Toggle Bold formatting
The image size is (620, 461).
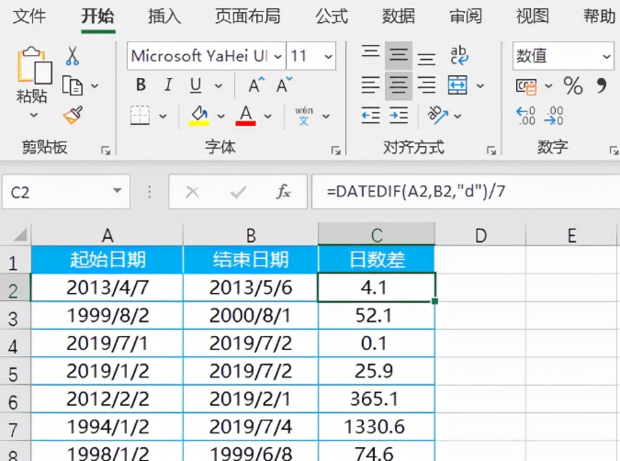click(141, 85)
